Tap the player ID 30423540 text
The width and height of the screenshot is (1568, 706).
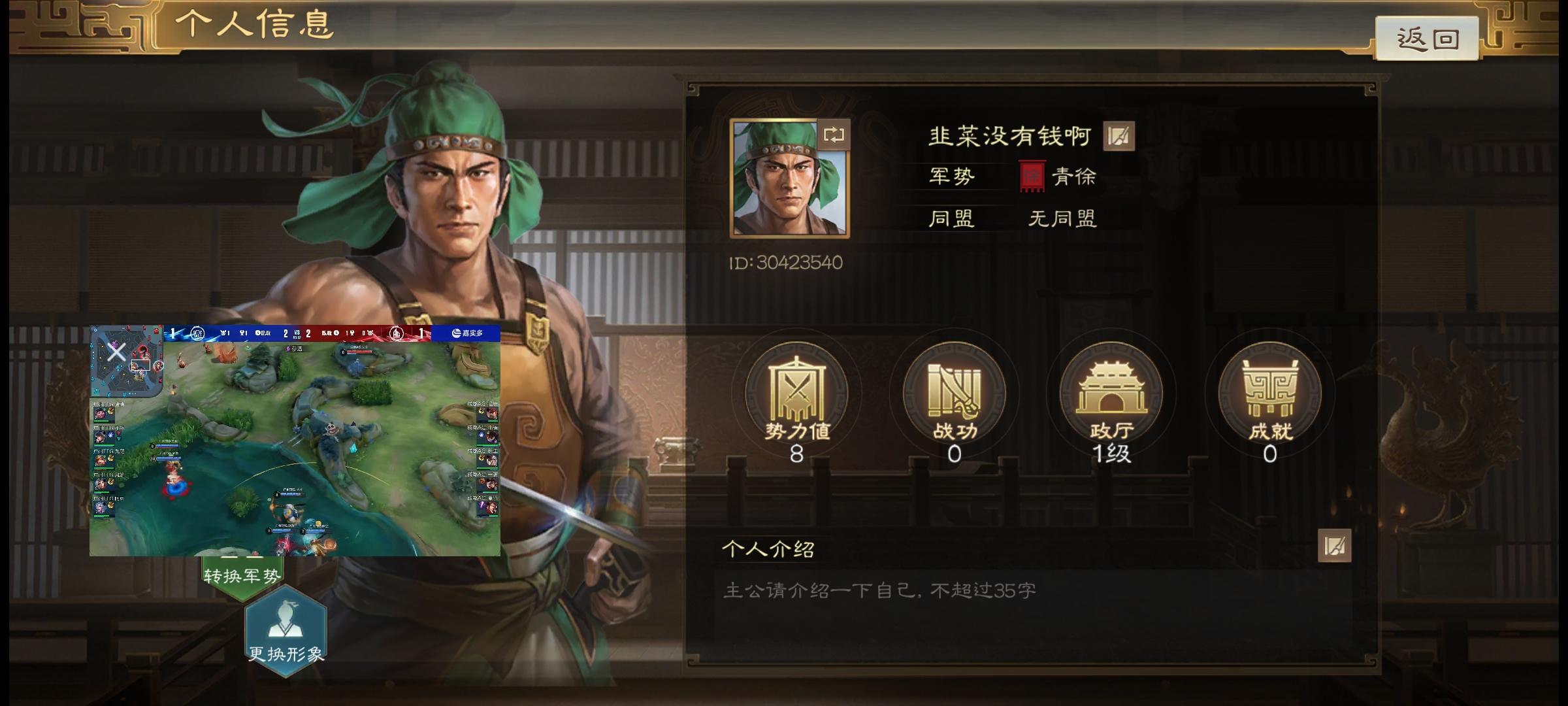(x=786, y=263)
